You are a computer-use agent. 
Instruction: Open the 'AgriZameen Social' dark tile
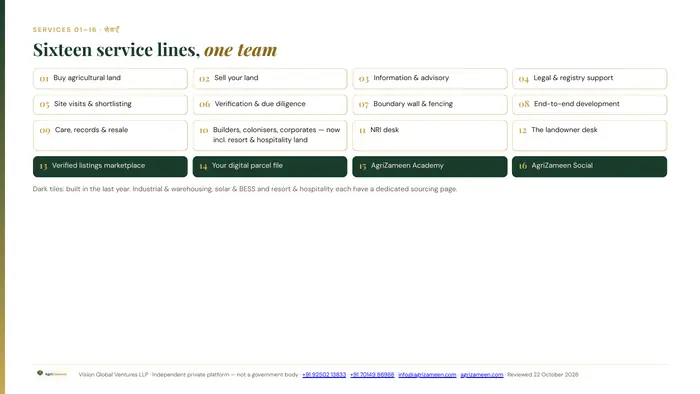tap(589, 166)
